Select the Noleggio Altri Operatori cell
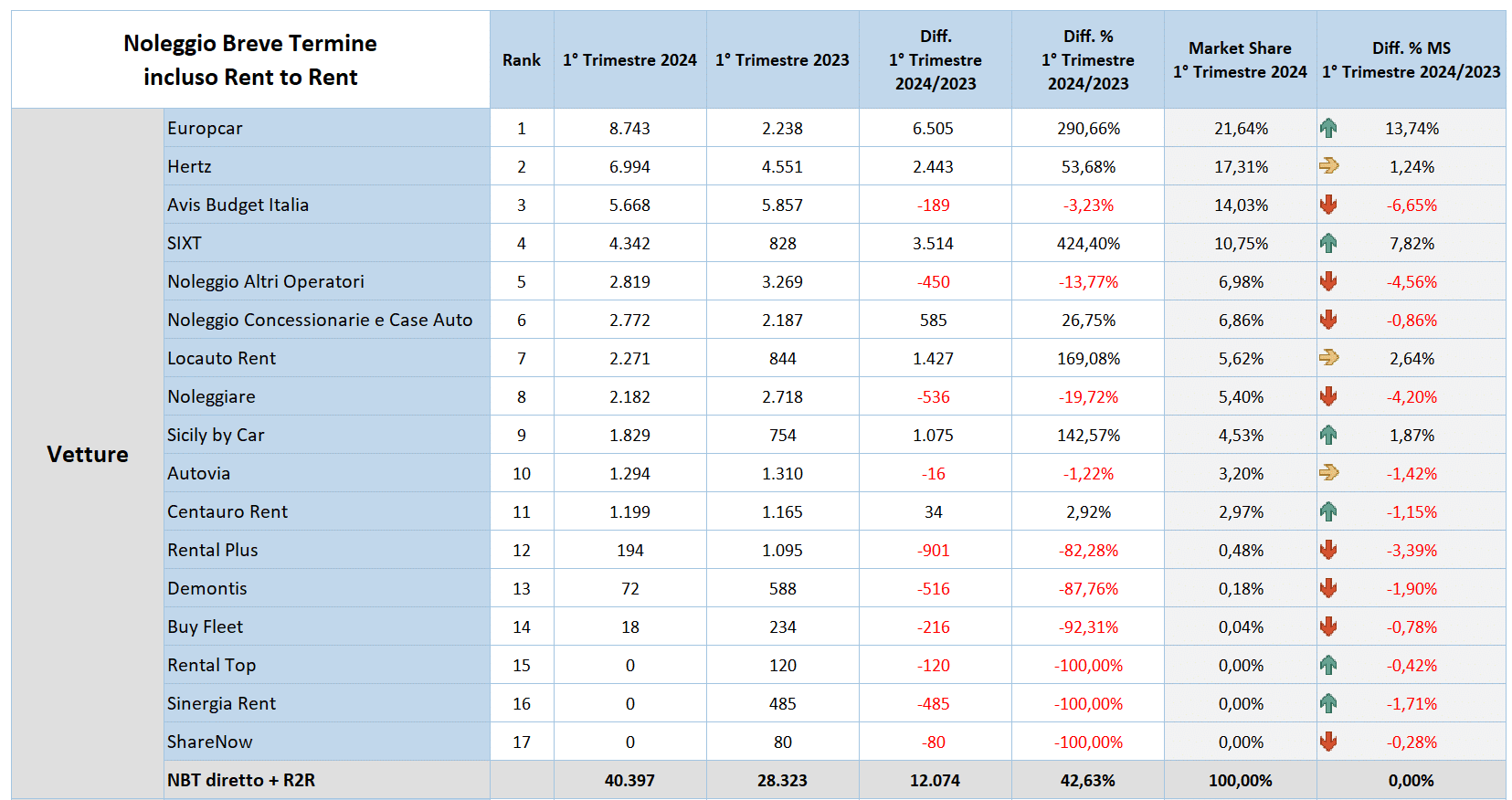The width and height of the screenshot is (1512, 800). pos(327,282)
